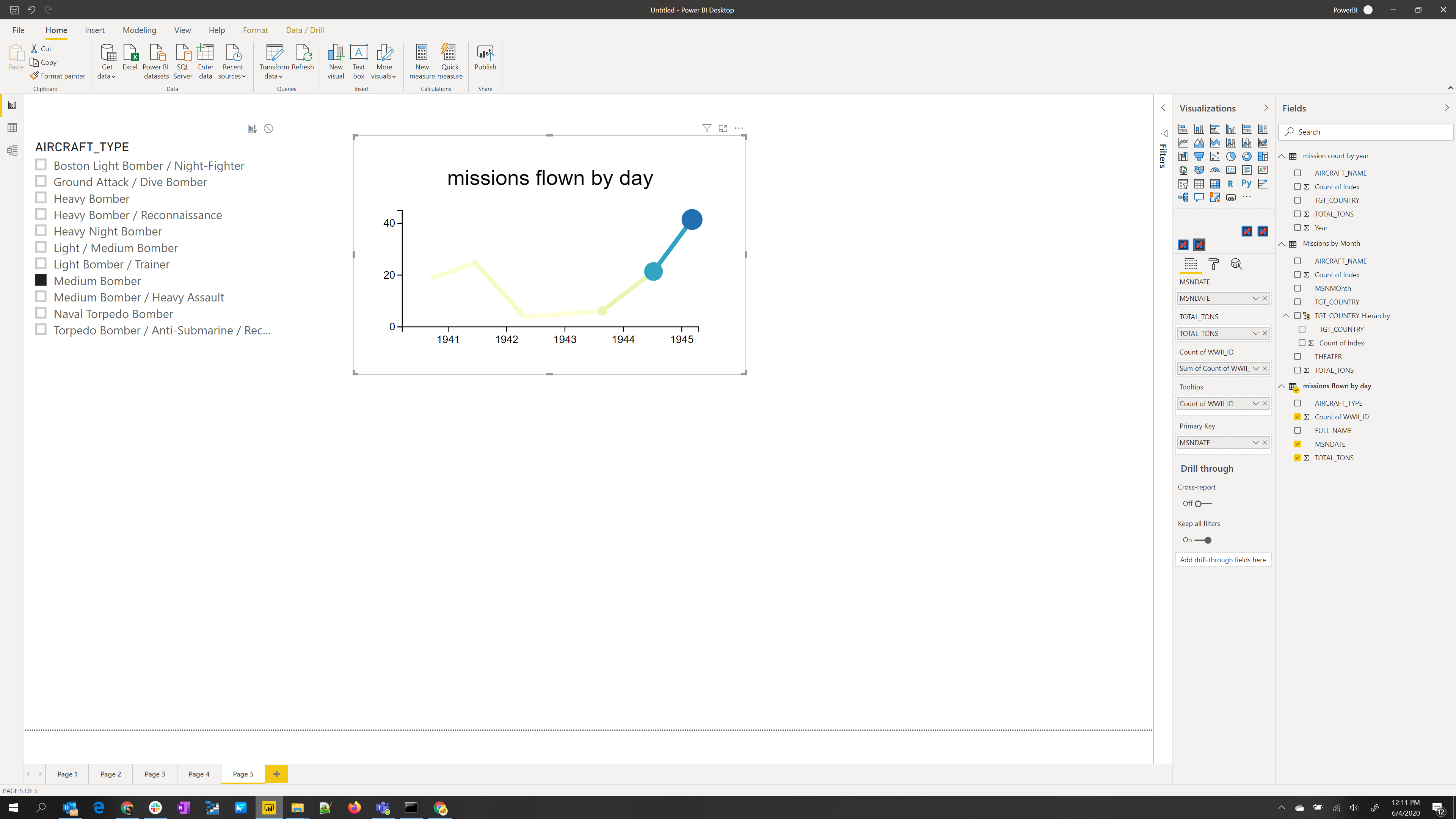Check AIRCRAFT_TYPE field in missions flown by day

pyautogui.click(x=1298, y=403)
